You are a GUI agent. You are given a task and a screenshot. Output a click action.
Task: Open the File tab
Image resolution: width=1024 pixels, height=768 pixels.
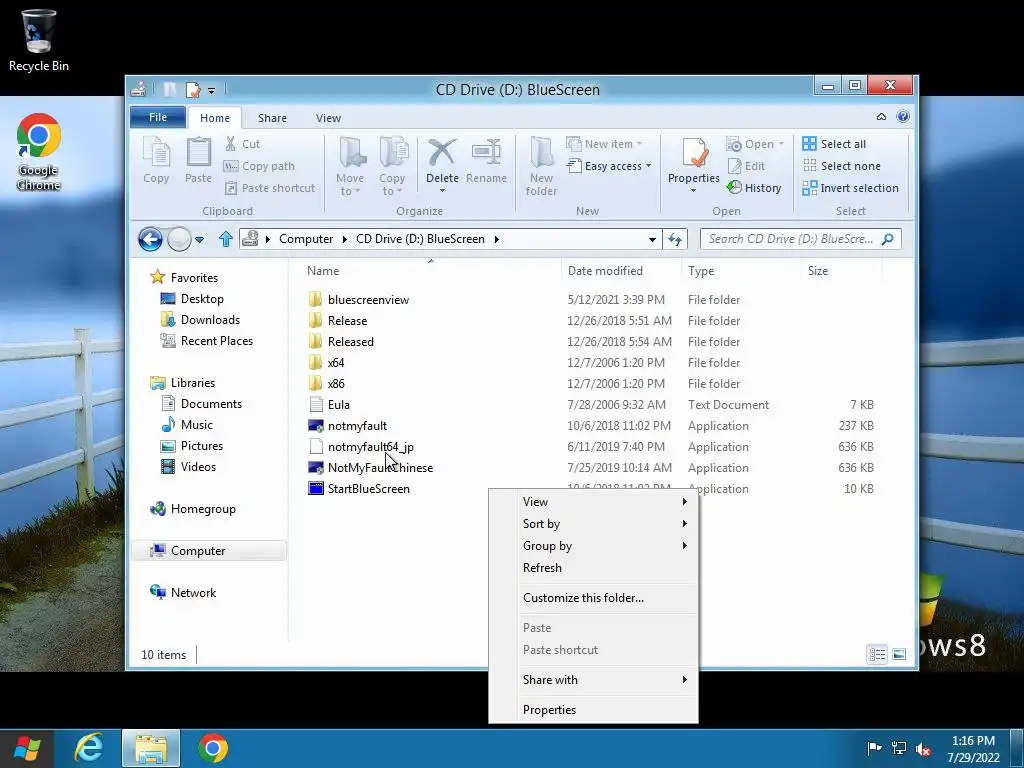158,117
